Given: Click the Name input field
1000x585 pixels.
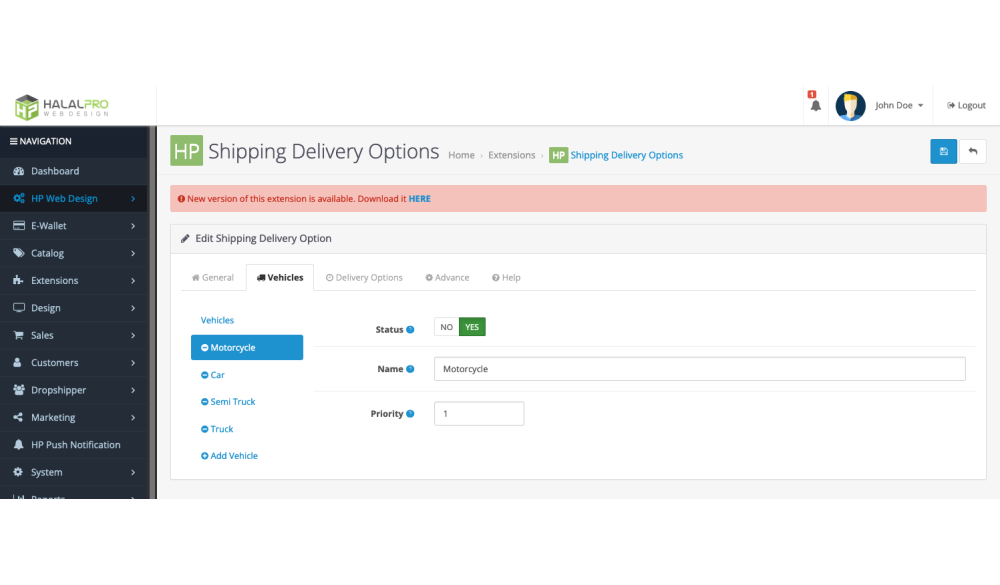Looking at the screenshot, I should click(699, 369).
